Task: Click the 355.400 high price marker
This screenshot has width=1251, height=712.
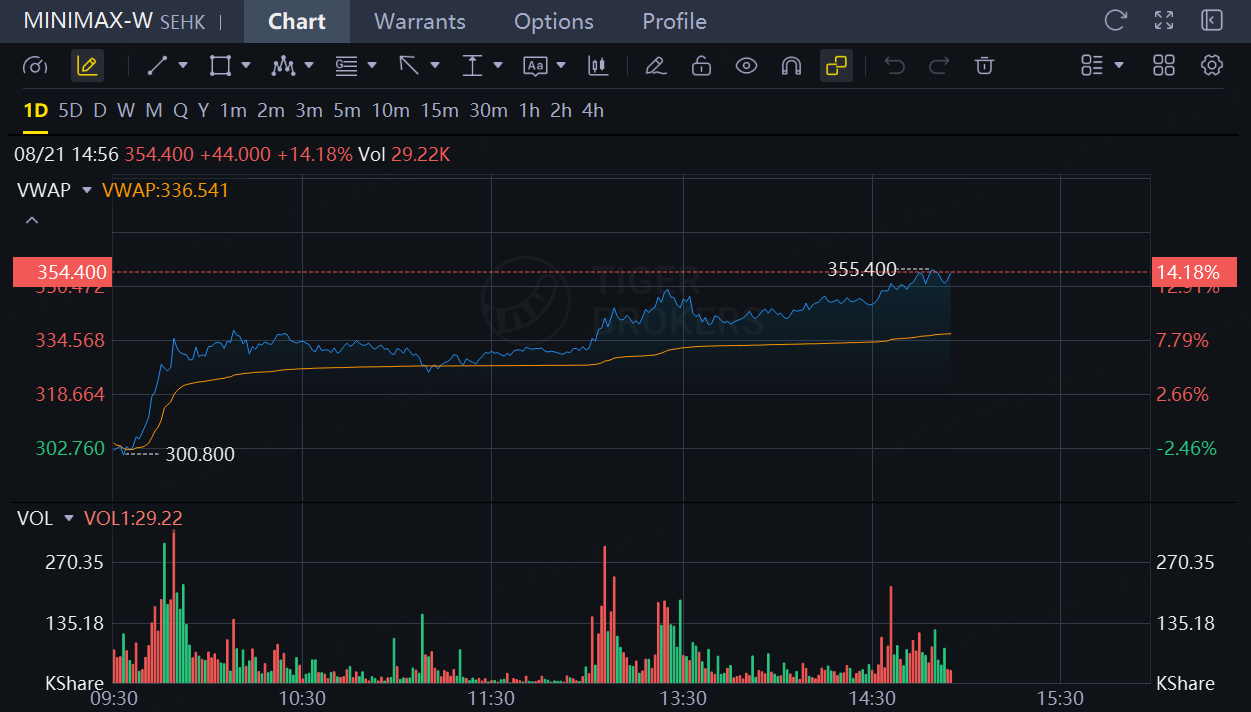Action: 862,270
